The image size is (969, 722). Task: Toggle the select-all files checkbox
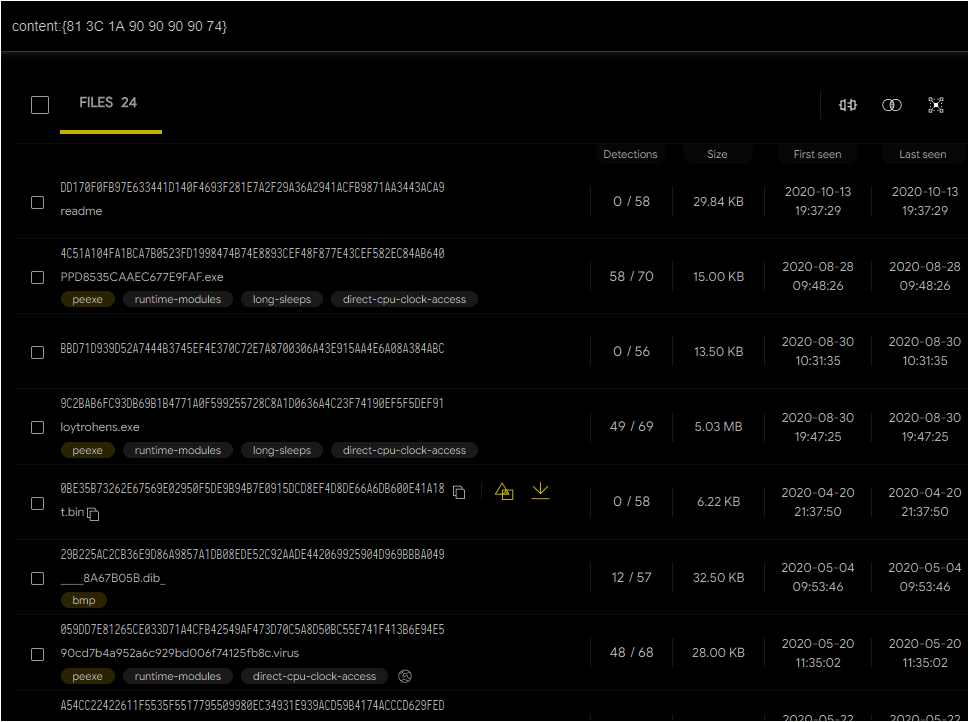[x=40, y=105]
